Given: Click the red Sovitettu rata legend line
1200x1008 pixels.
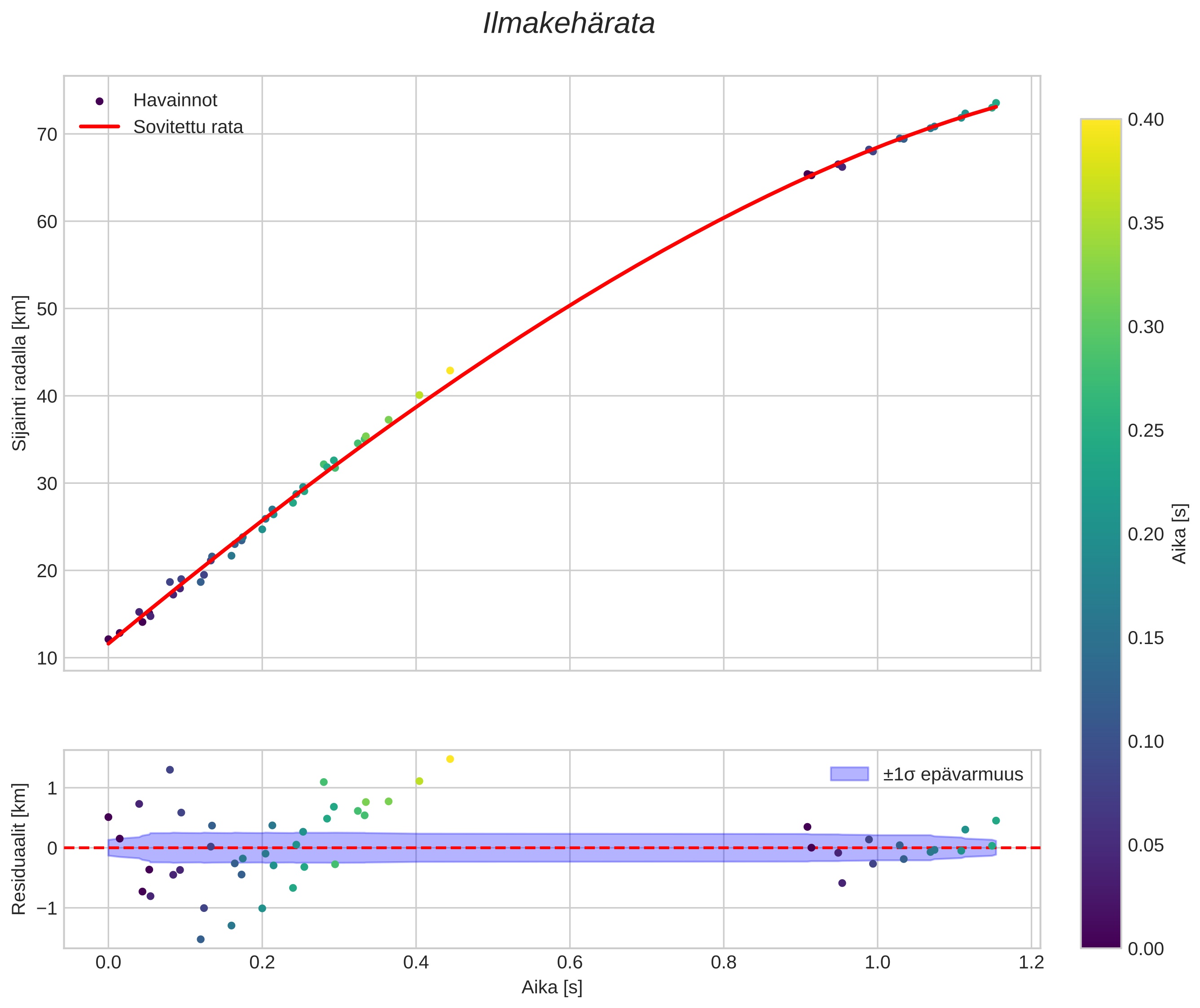Looking at the screenshot, I should [100, 127].
